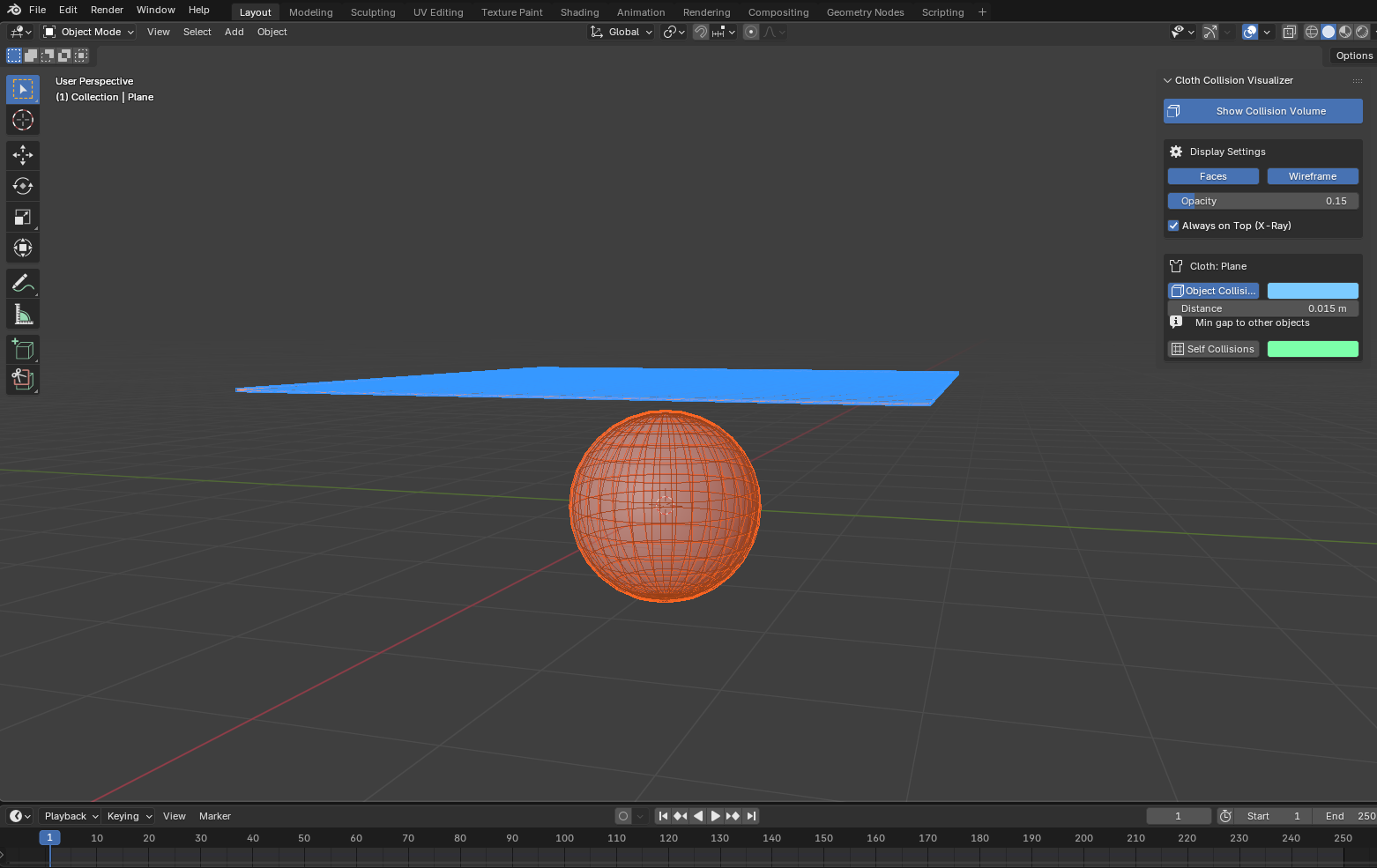Screen dimensions: 1377x868
Task: Switch viewport shading to Wireframe sphere icon
Action: click(1312, 32)
